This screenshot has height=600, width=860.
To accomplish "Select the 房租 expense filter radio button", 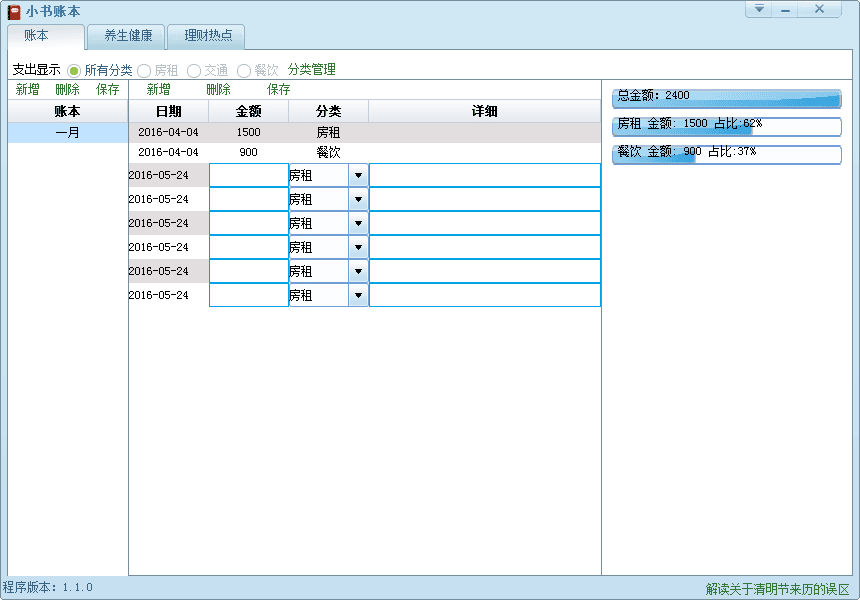I will (145, 70).
